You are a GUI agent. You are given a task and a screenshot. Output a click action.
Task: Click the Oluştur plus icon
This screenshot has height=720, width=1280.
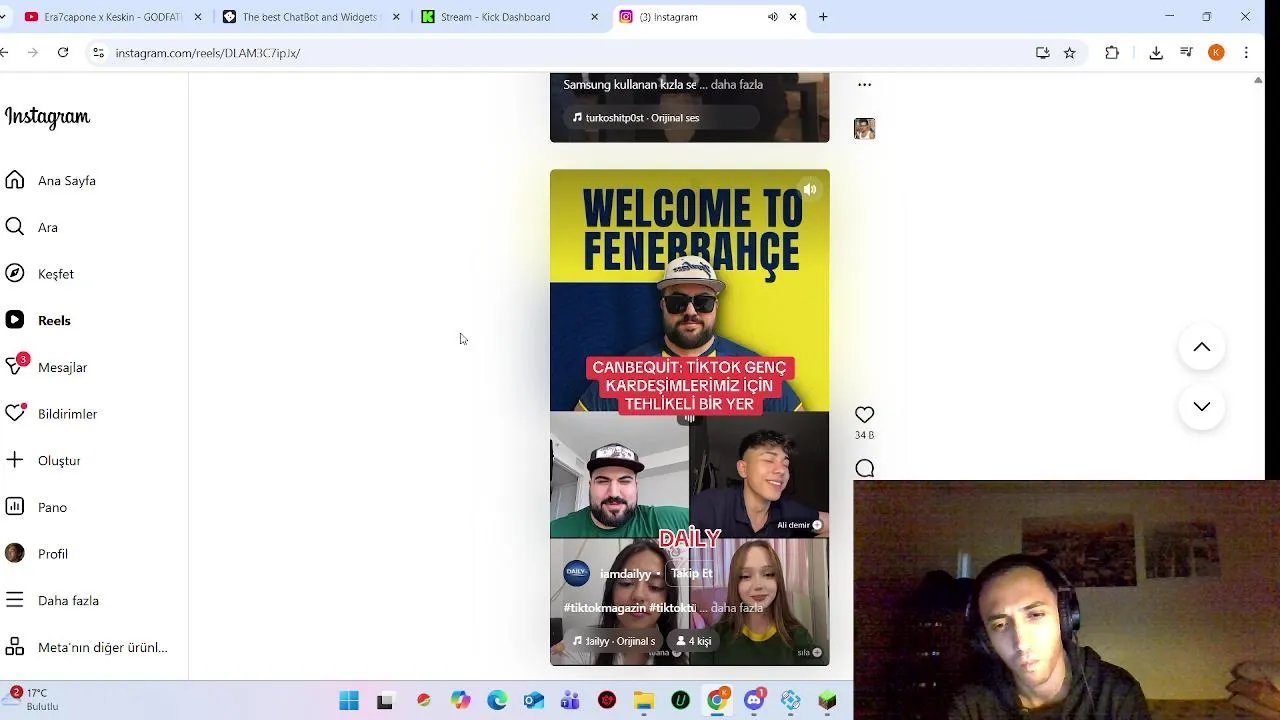pos(15,460)
